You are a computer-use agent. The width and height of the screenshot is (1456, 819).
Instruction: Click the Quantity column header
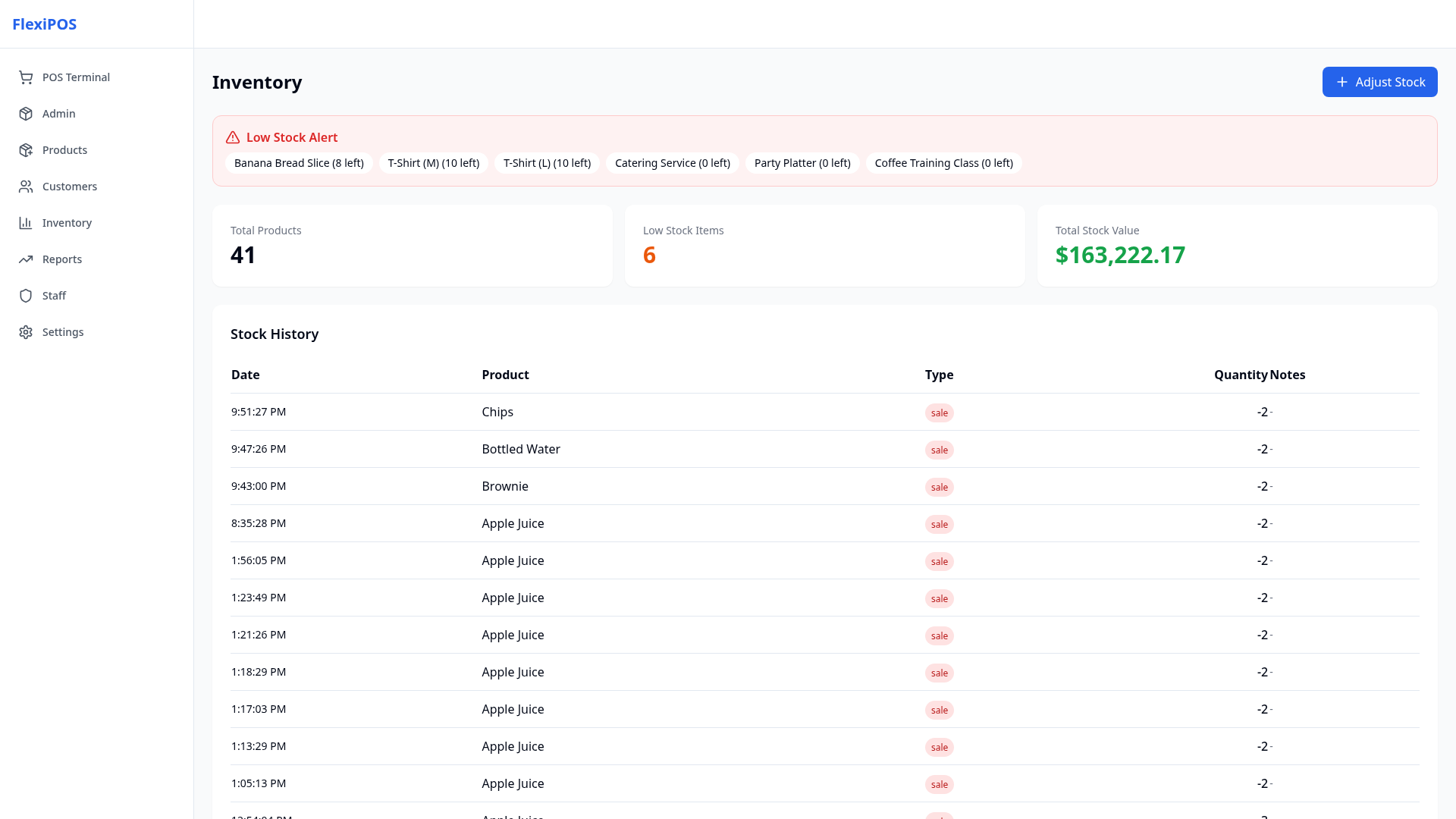(1240, 375)
